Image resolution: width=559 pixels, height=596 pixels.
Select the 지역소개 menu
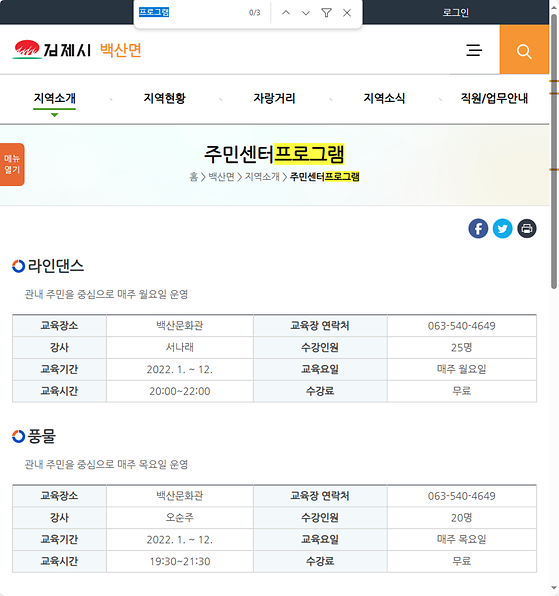[55, 98]
